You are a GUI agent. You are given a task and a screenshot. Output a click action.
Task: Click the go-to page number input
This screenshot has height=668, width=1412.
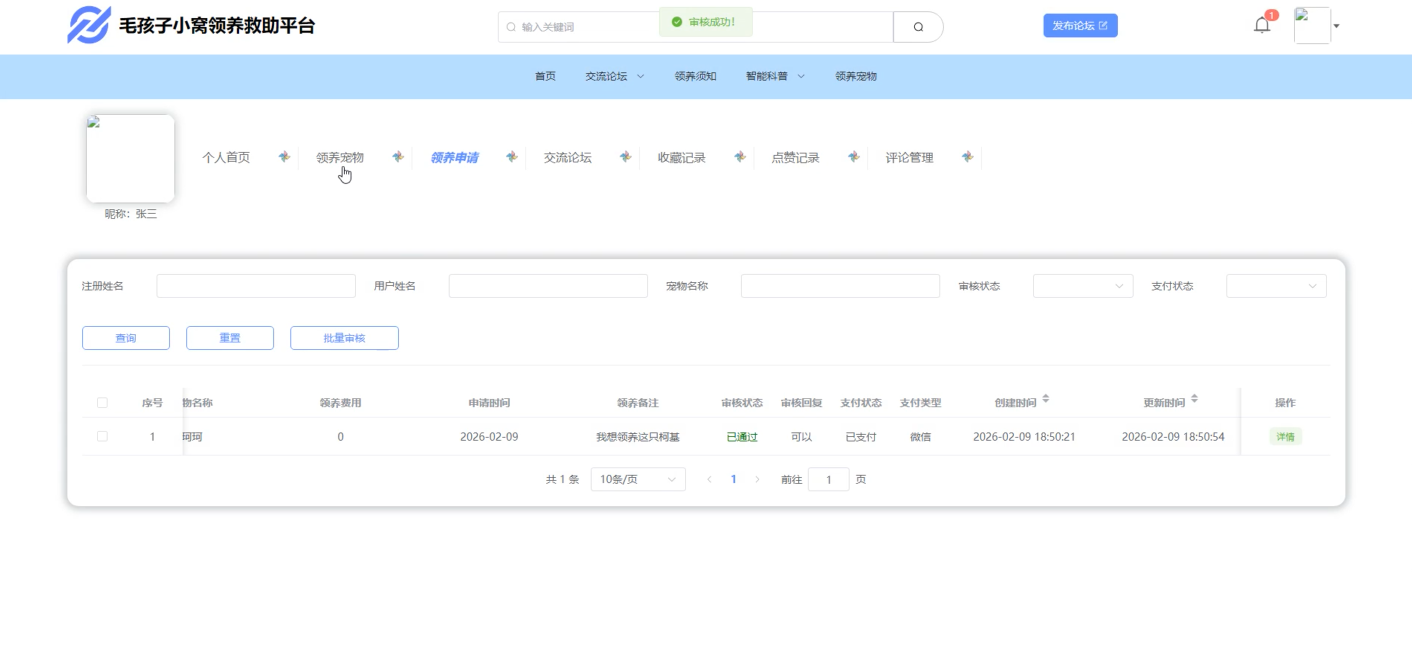pos(829,479)
